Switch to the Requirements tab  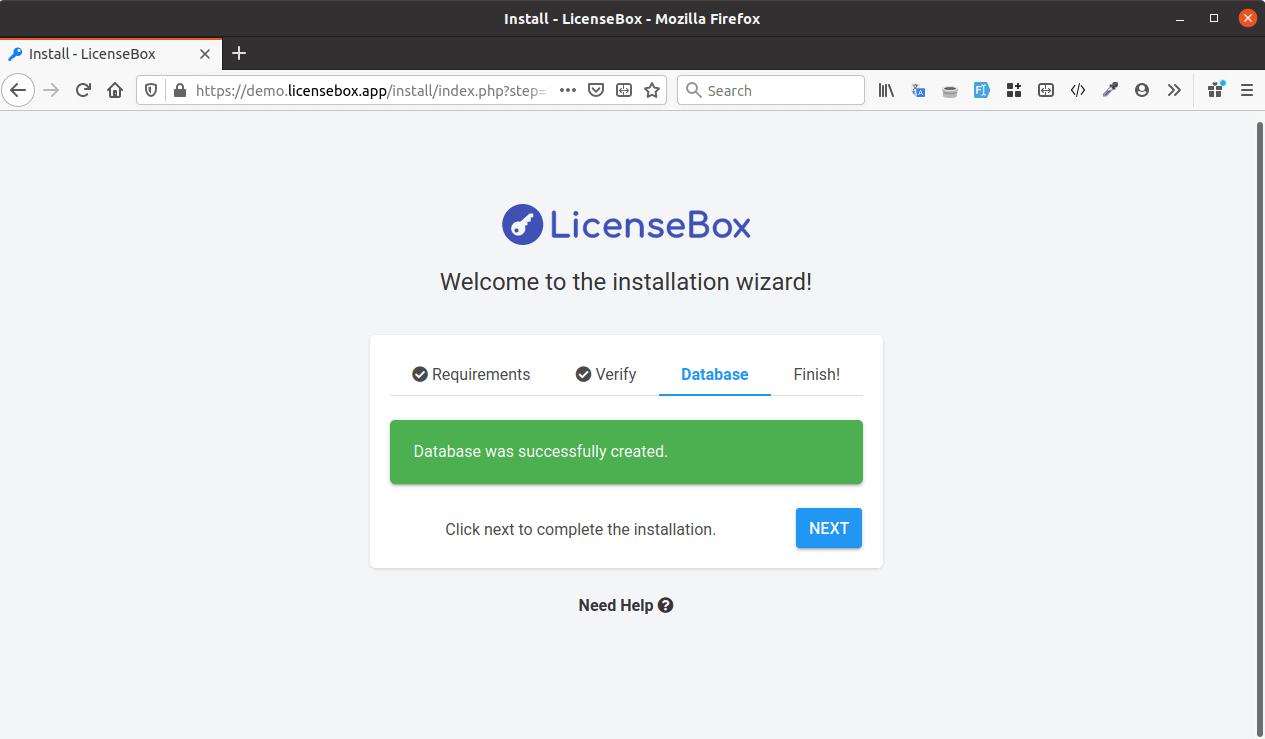click(x=471, y=374)
